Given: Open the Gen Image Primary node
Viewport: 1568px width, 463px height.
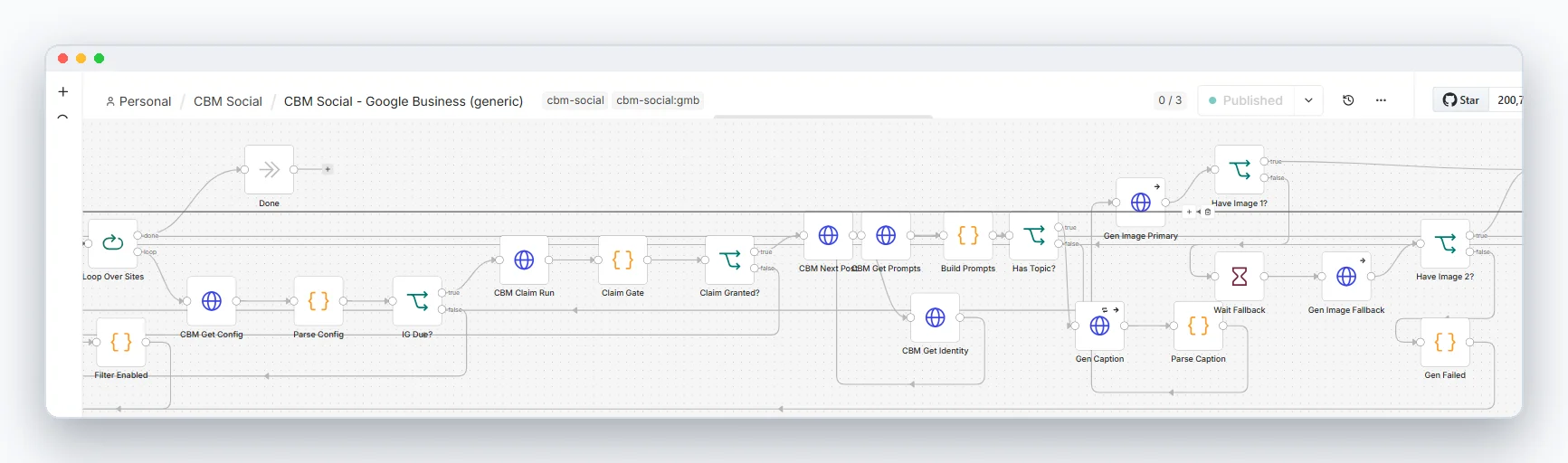Looking at the screenshot, I should pyautogui.click(x=1141, y=203).
